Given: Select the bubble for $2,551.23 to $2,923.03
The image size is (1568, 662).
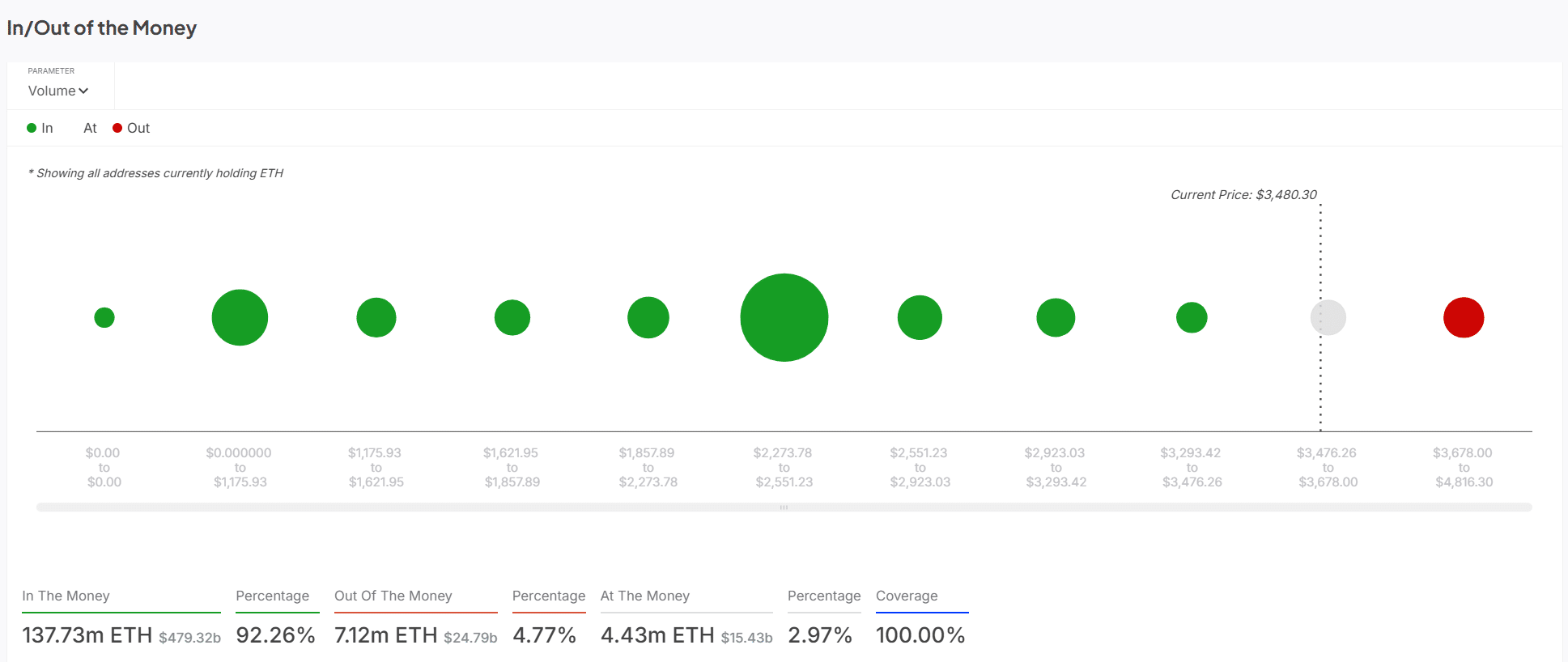Looking at the screenshot, I should [x=920, y=317].
